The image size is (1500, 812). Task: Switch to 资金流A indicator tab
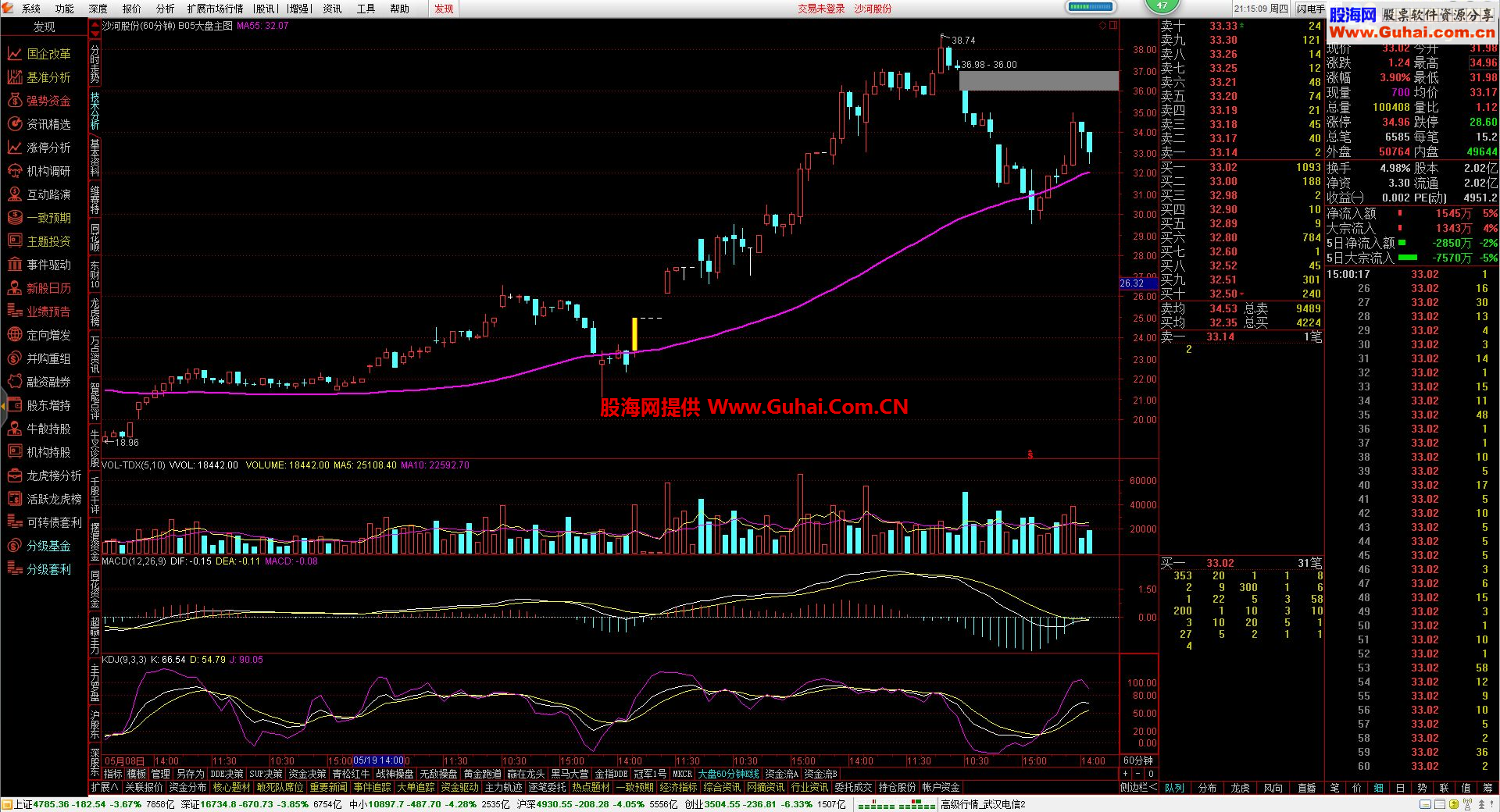782,774
